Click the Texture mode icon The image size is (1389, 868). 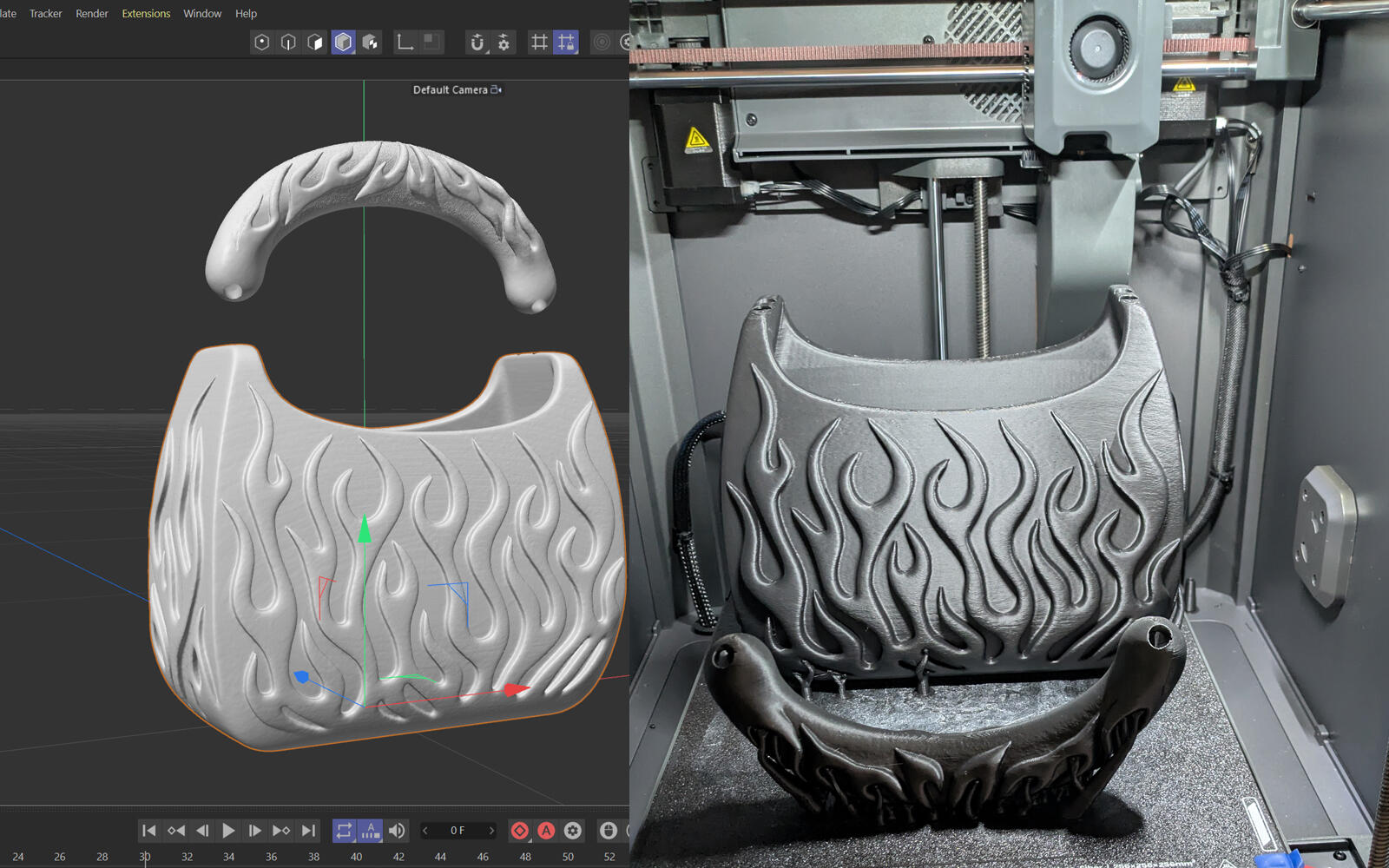pos(371,43)
